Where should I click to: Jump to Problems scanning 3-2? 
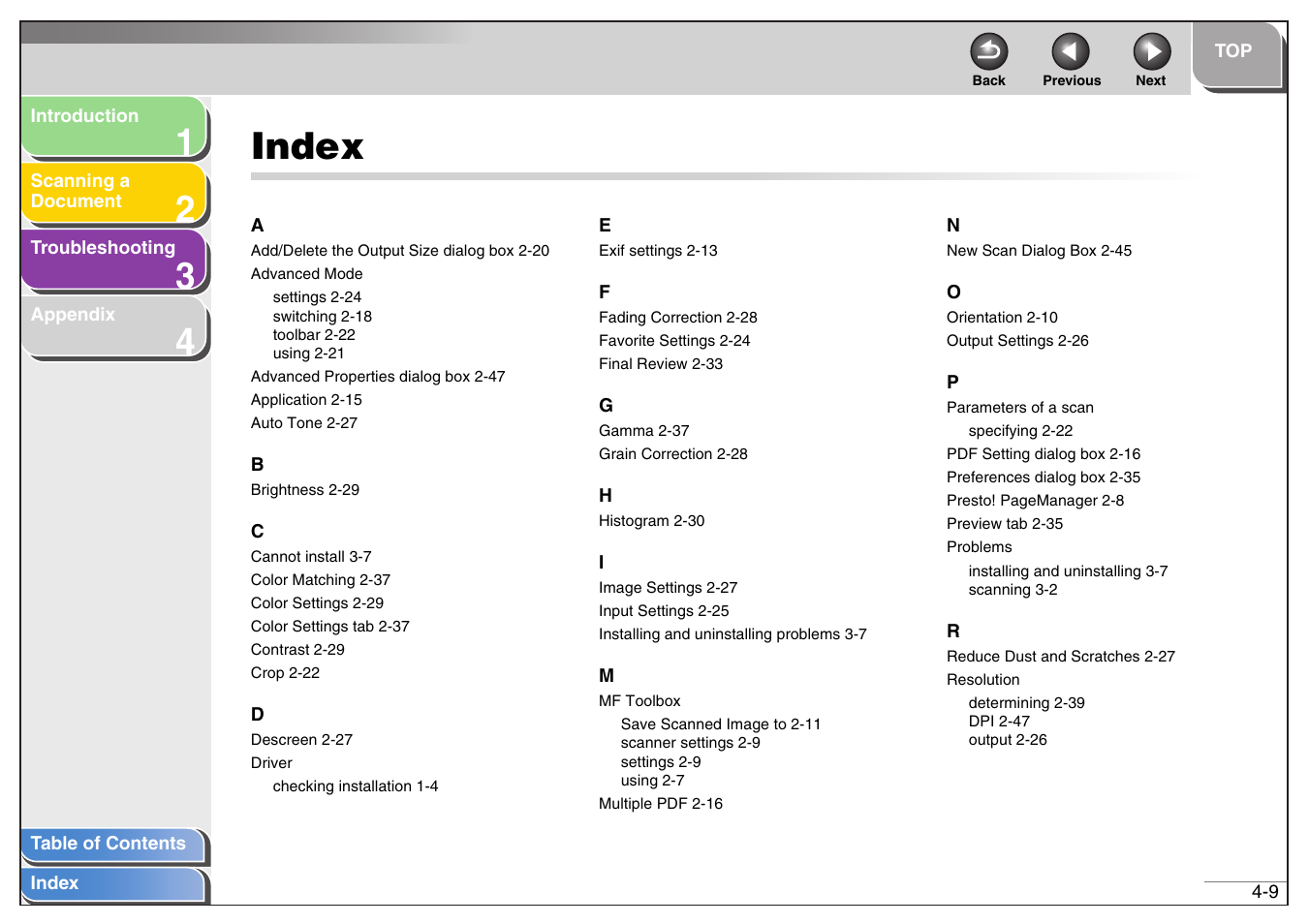1013,590
